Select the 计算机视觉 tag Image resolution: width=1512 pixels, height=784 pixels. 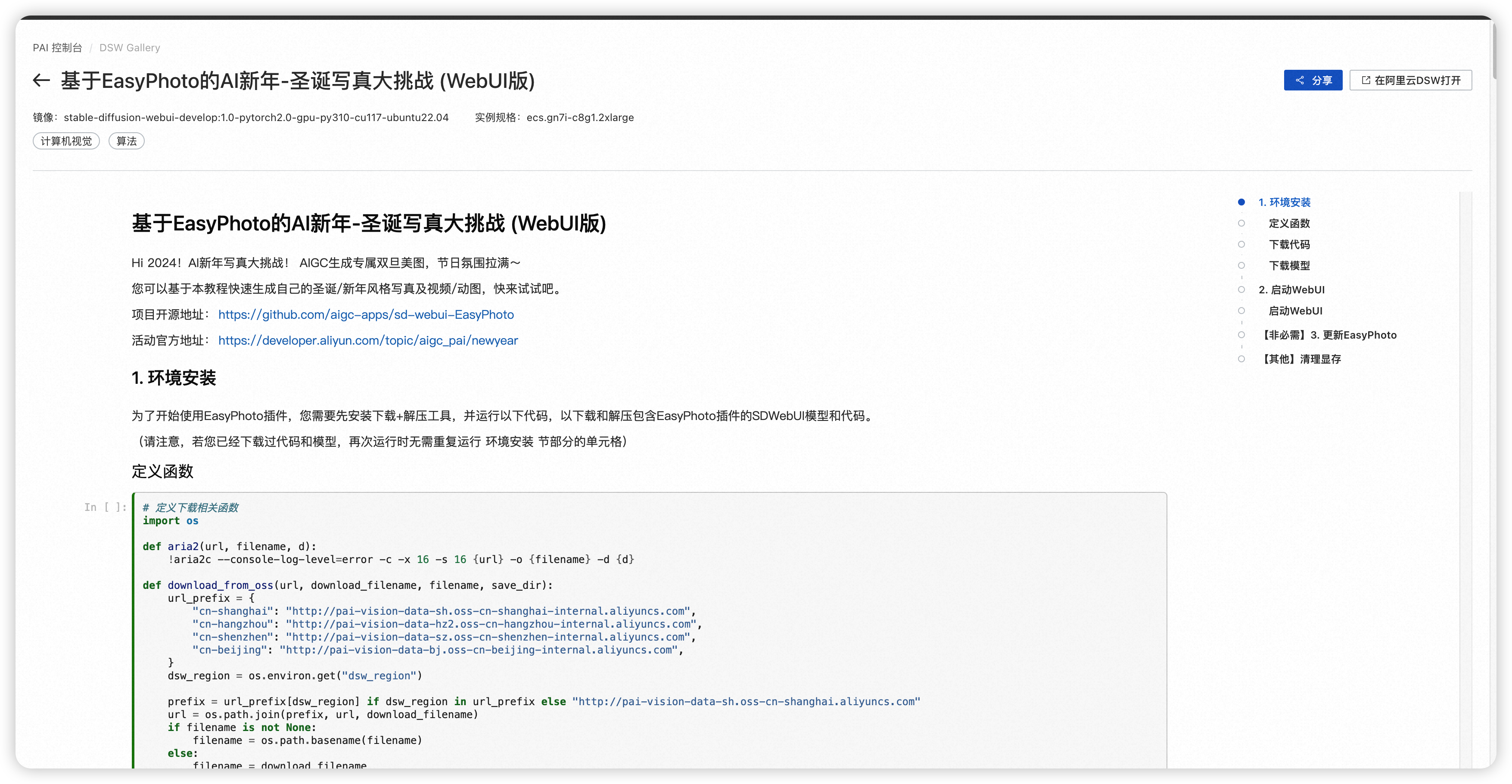coord(66,141)
